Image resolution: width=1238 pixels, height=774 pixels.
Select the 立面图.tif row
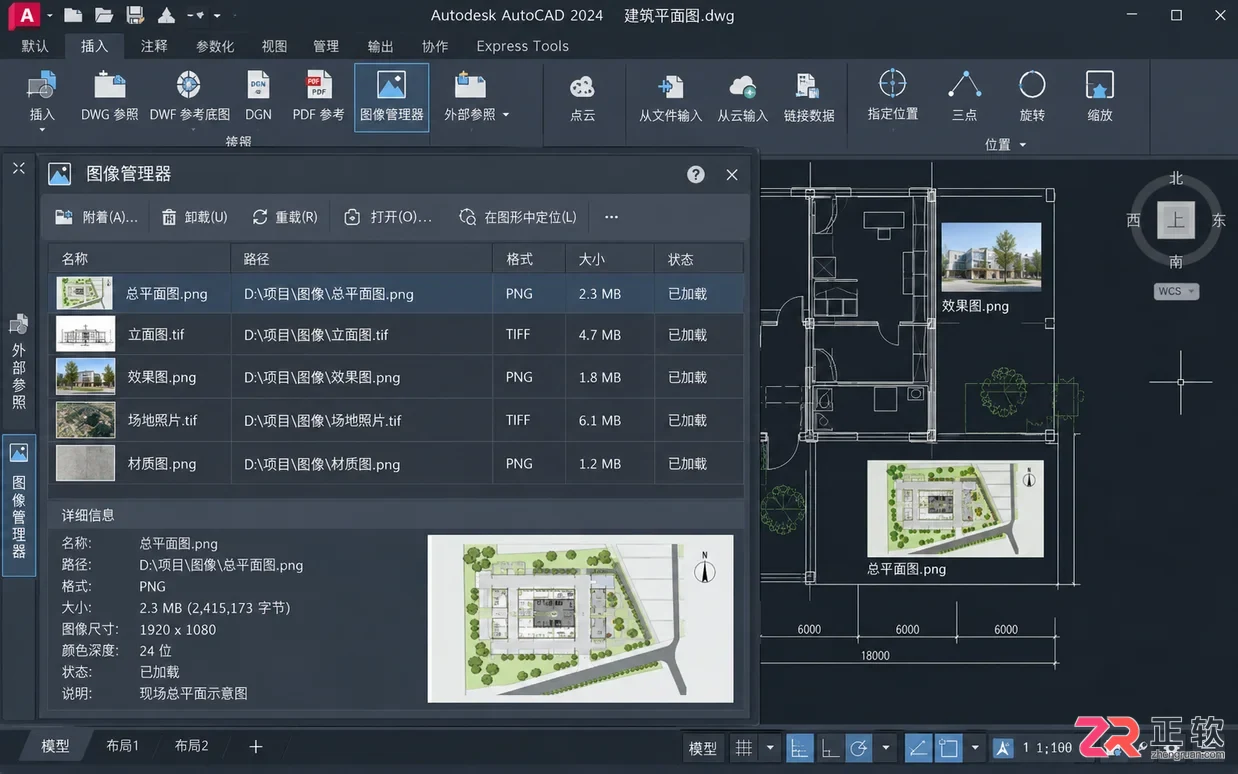pyautogui.click(x=396, y=335)
